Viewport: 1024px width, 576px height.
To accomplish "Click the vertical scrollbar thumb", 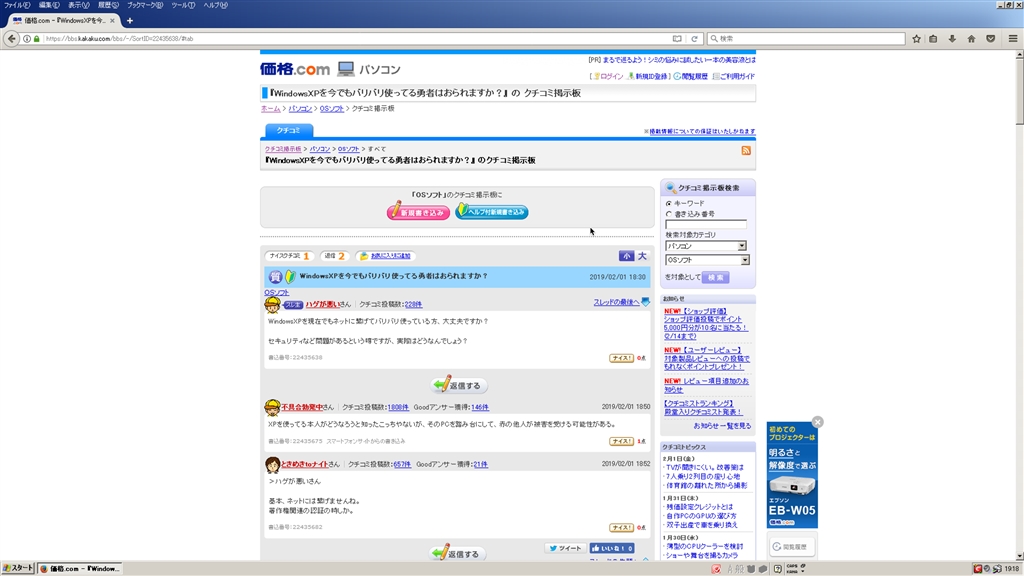I will 1019,91.
